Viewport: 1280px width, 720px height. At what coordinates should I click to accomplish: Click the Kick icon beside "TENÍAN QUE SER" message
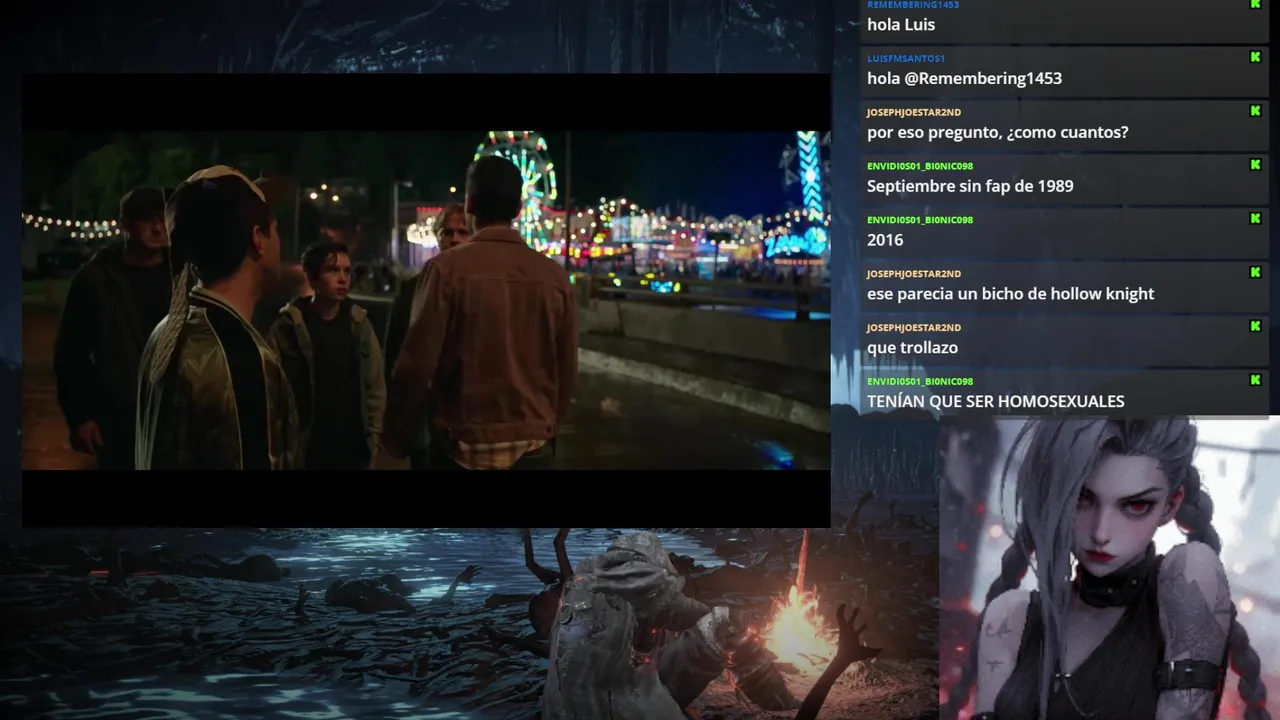pyautogui.click(x=1255, y=380)
